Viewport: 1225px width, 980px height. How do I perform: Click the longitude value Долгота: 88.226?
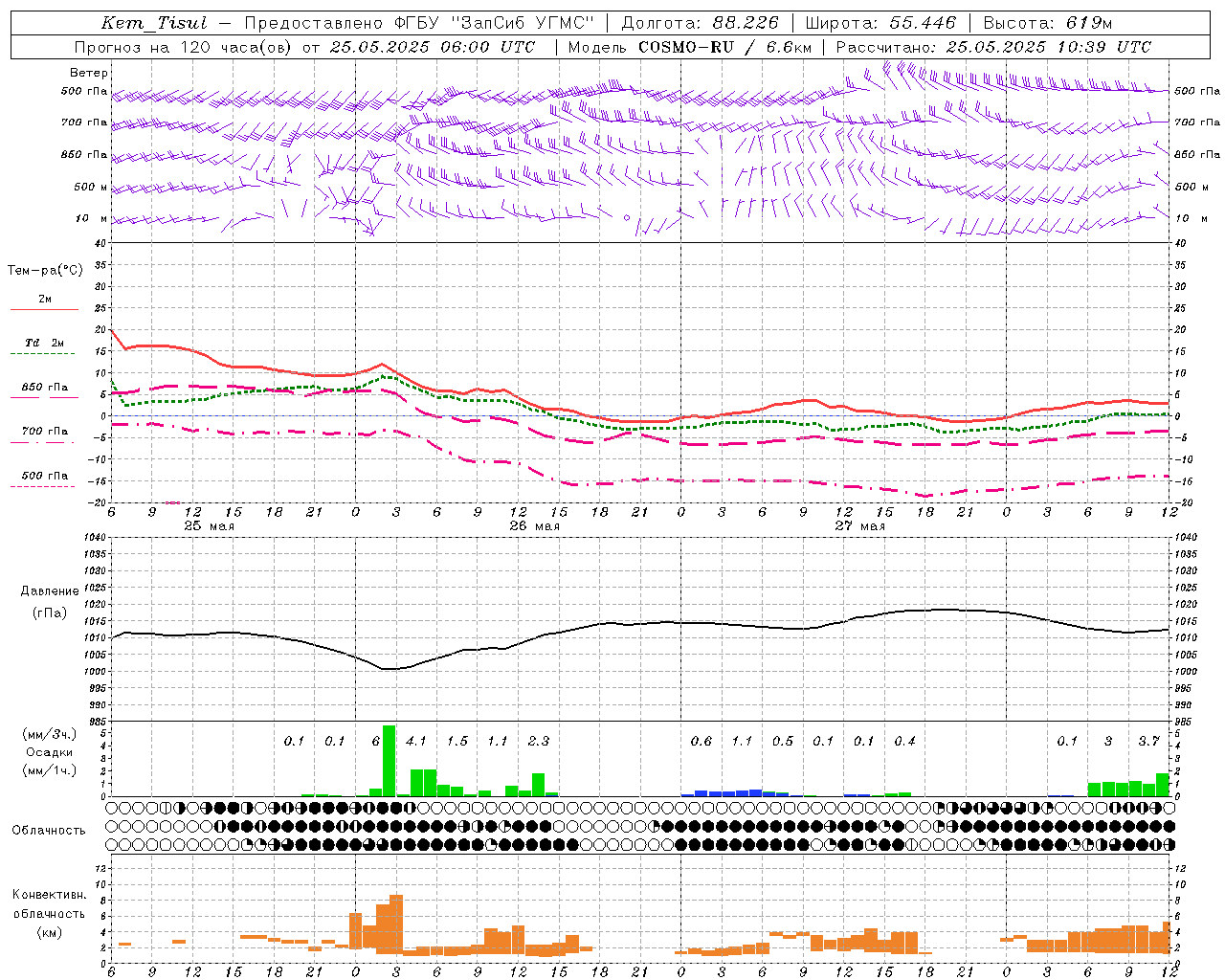click(x=701, y=23)
